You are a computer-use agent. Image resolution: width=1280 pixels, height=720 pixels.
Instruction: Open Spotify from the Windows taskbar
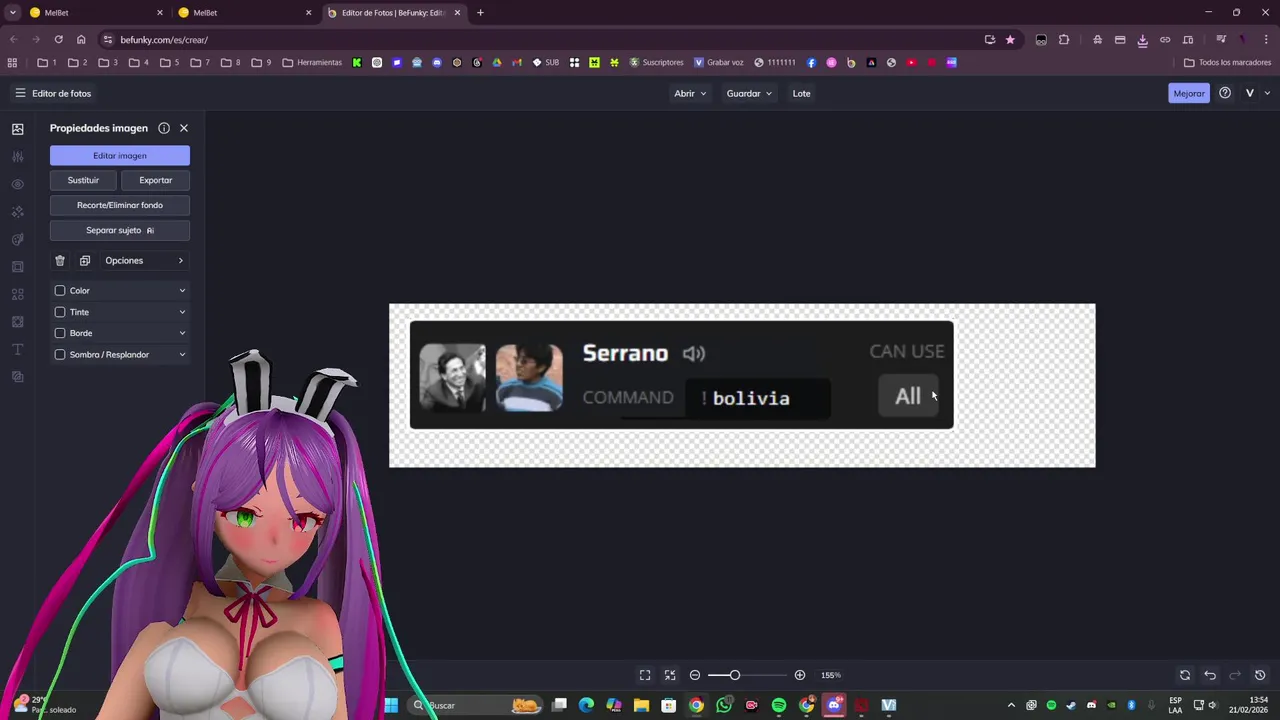pyautogui.click(x=779, y=705)
